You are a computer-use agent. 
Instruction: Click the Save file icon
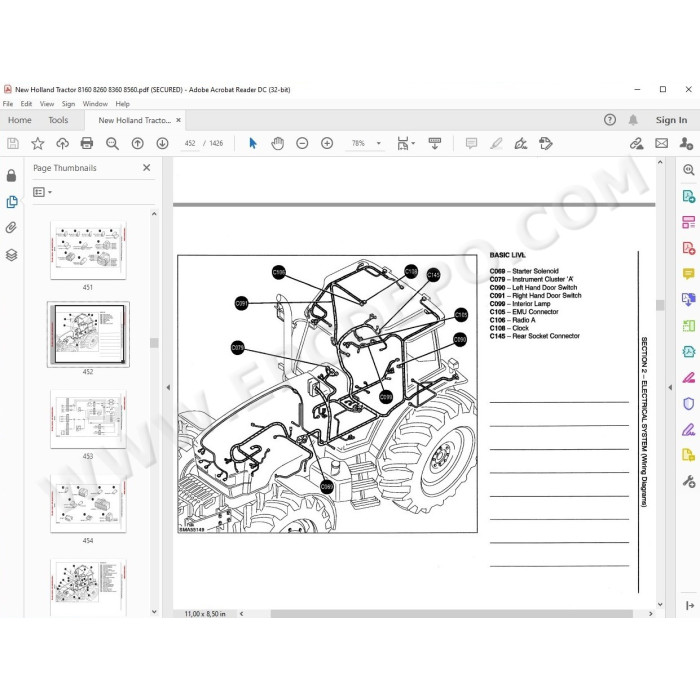pyautogui.click(x=13, y=143)
